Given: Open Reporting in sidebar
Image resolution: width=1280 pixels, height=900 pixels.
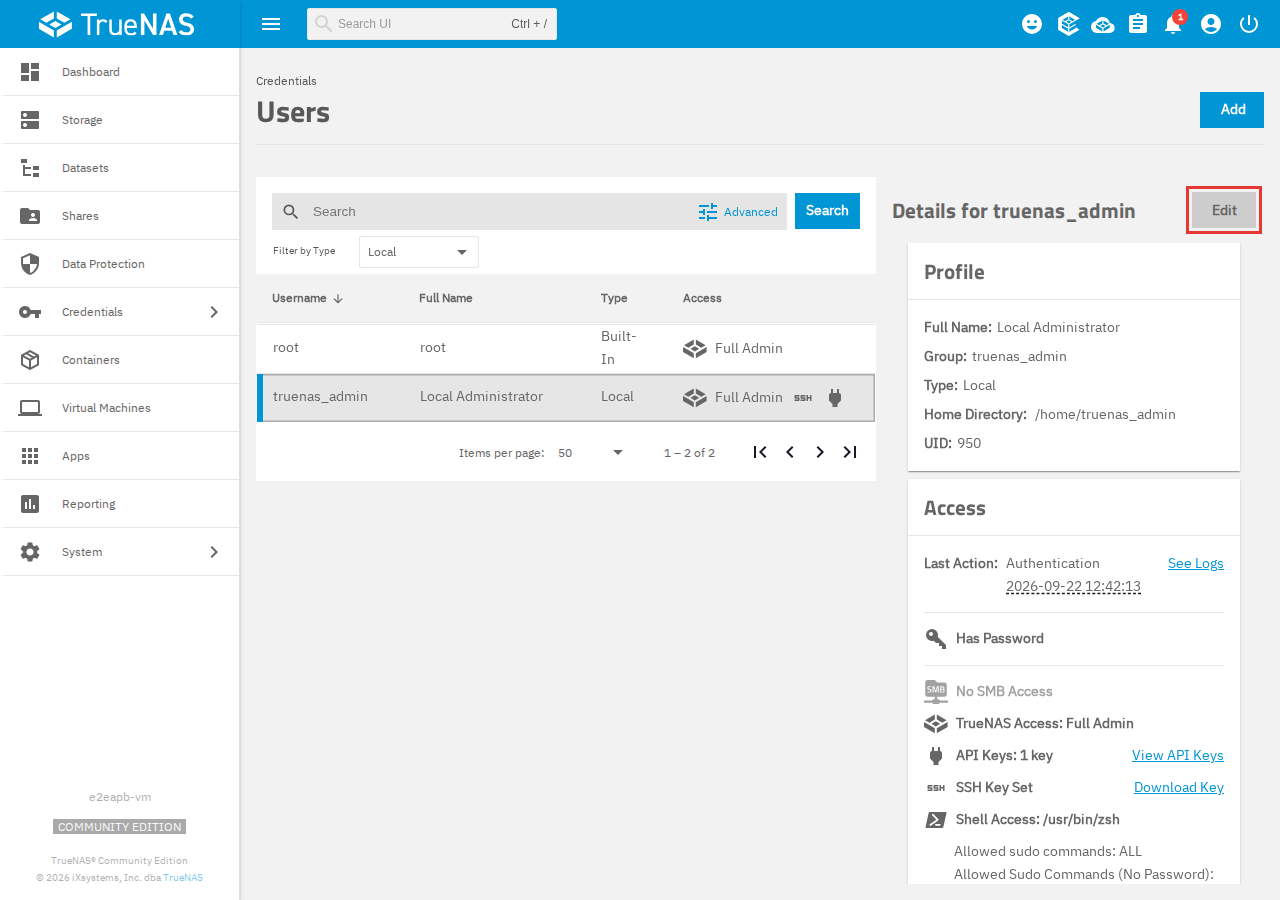Looking at the screenshot, I should (x=120, y=504).
